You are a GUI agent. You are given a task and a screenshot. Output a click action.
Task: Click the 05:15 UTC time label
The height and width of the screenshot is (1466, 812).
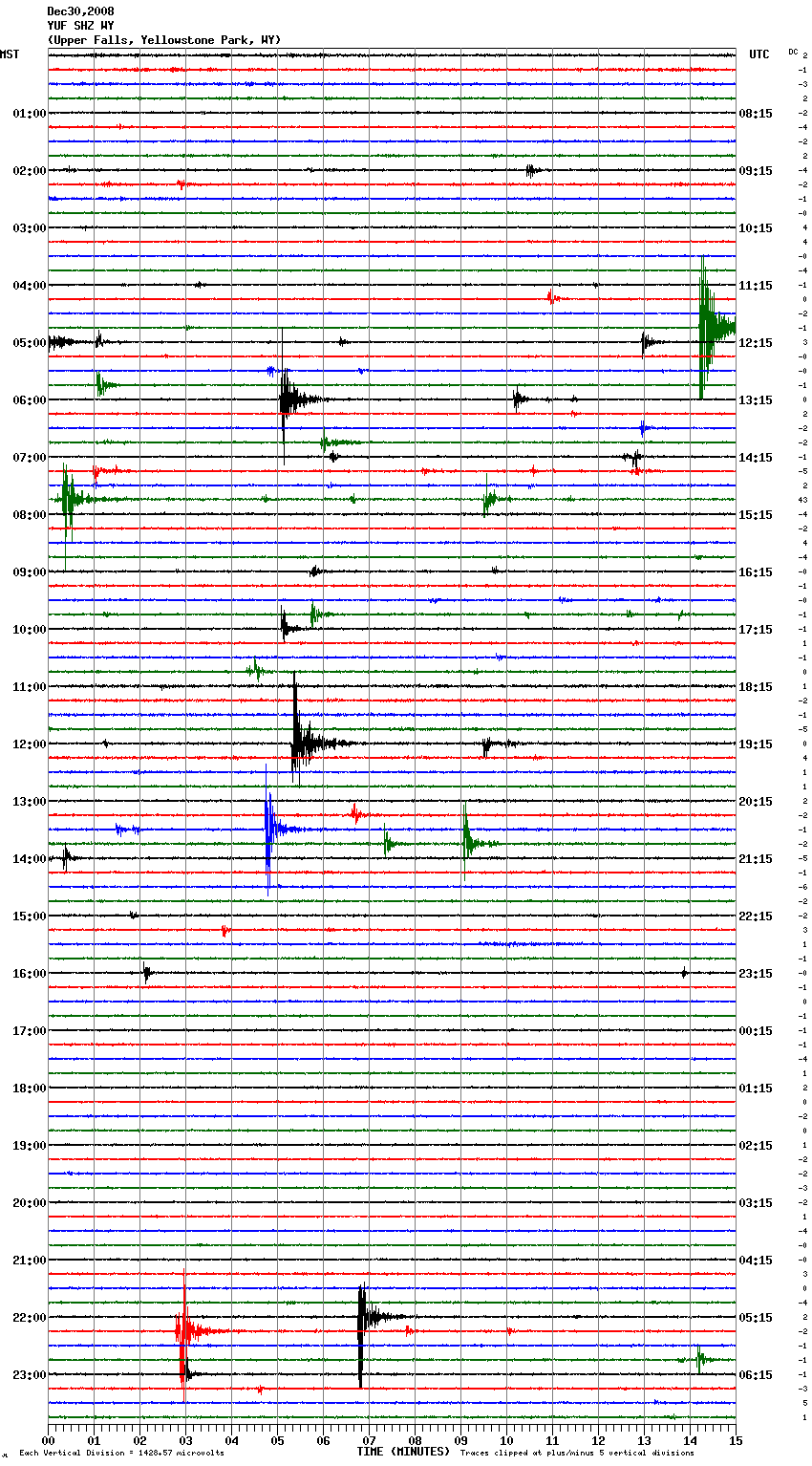pyautogui.click(x=756, y=1318)
